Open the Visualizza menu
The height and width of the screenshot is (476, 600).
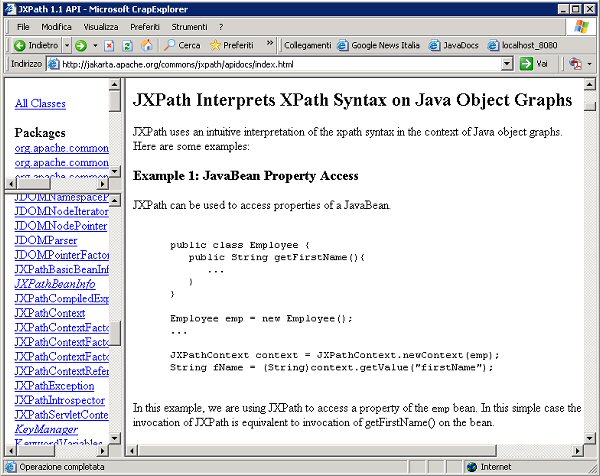coord(101,27)
